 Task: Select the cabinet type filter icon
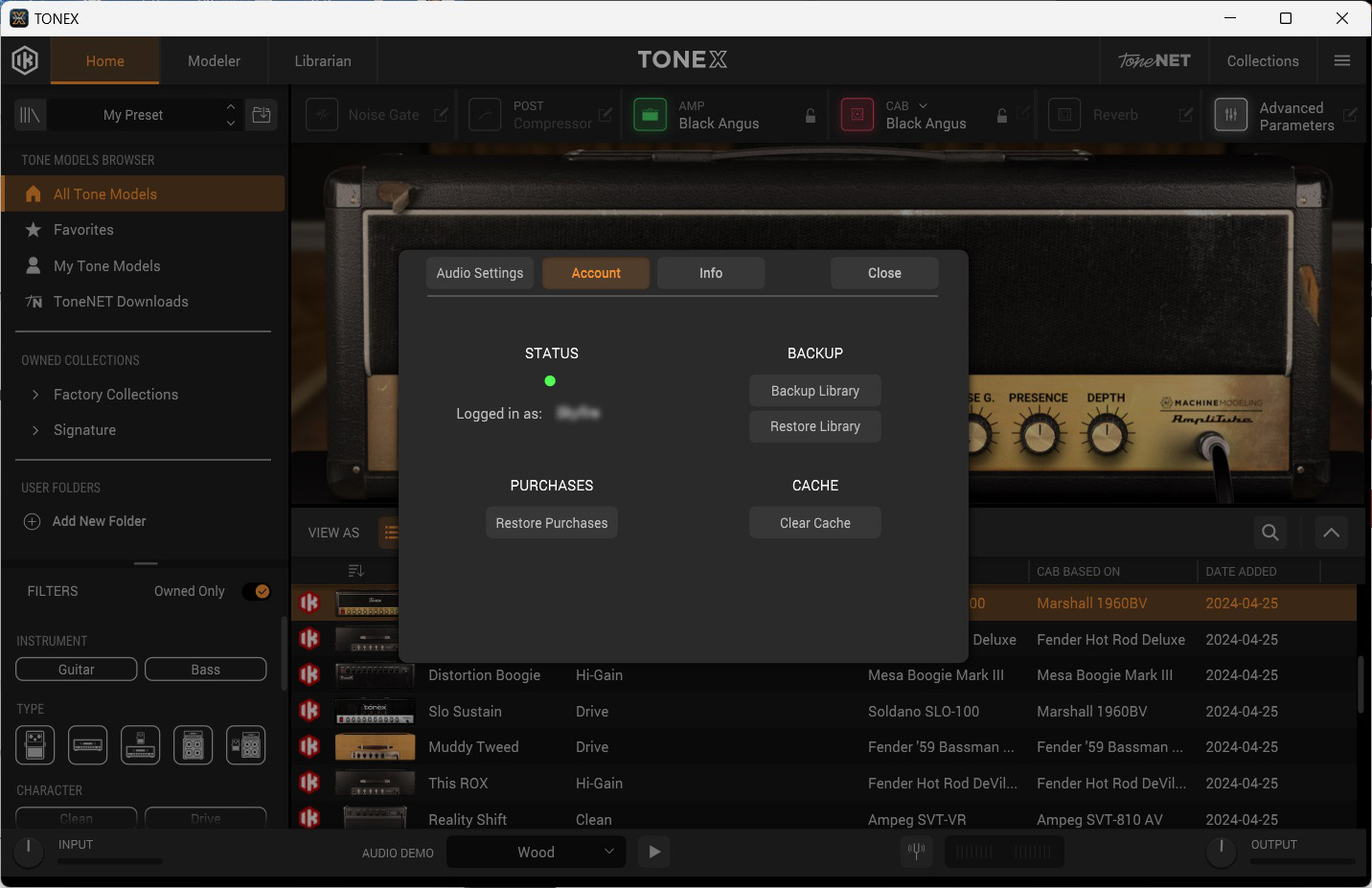(x=193, y=744)
